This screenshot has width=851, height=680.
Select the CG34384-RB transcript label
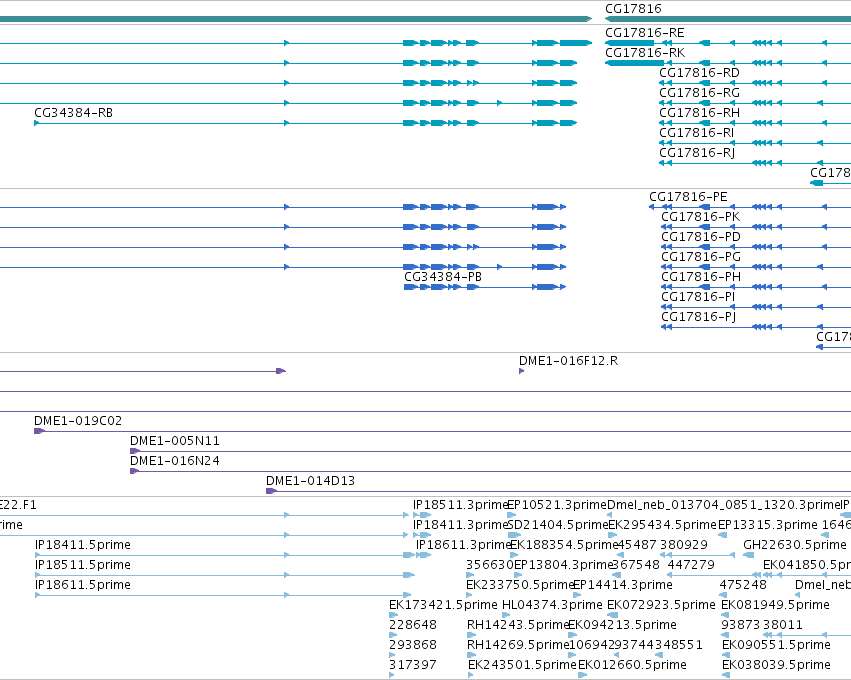[73, 113]
